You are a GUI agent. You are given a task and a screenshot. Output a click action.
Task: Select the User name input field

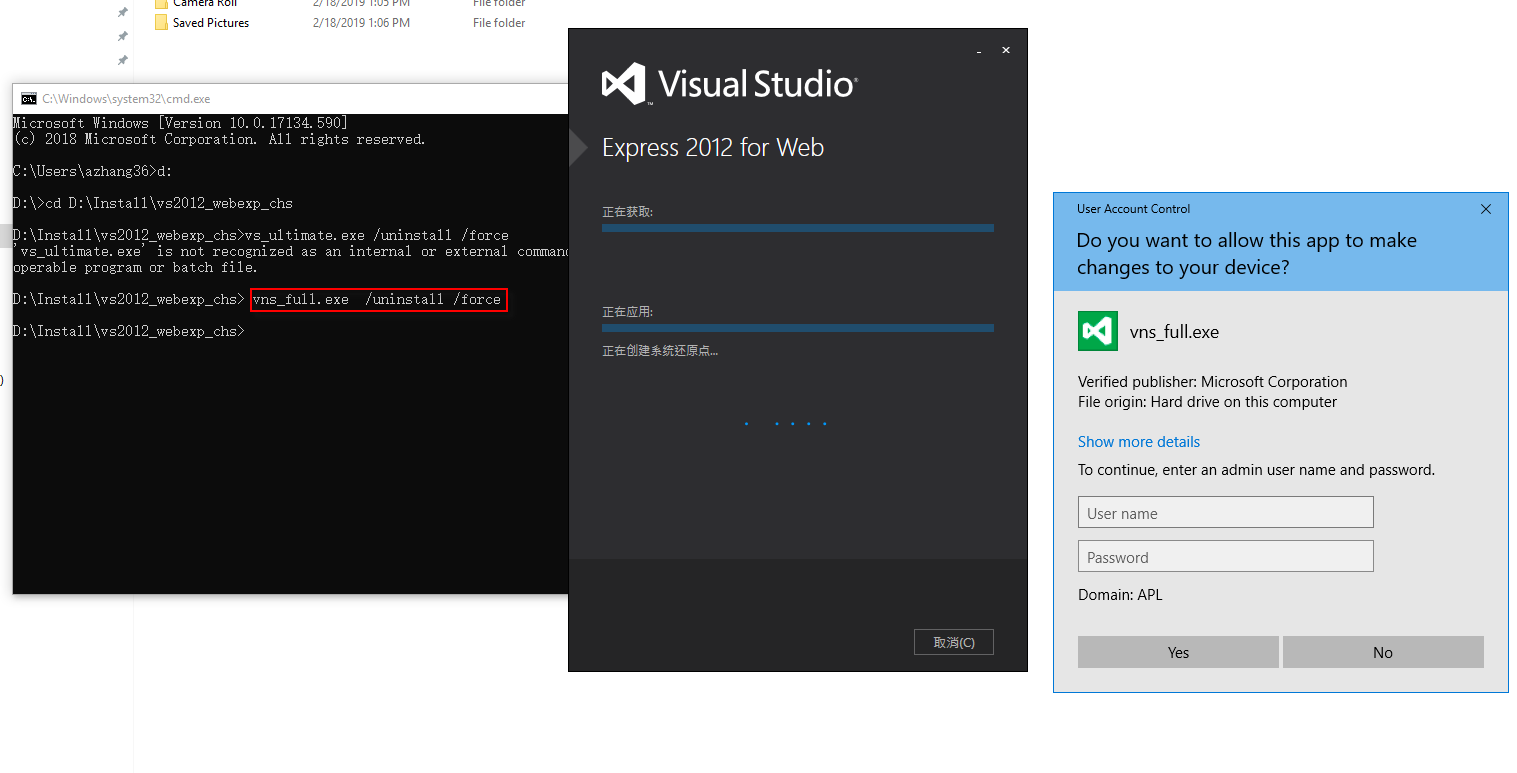pos(1225,512)
